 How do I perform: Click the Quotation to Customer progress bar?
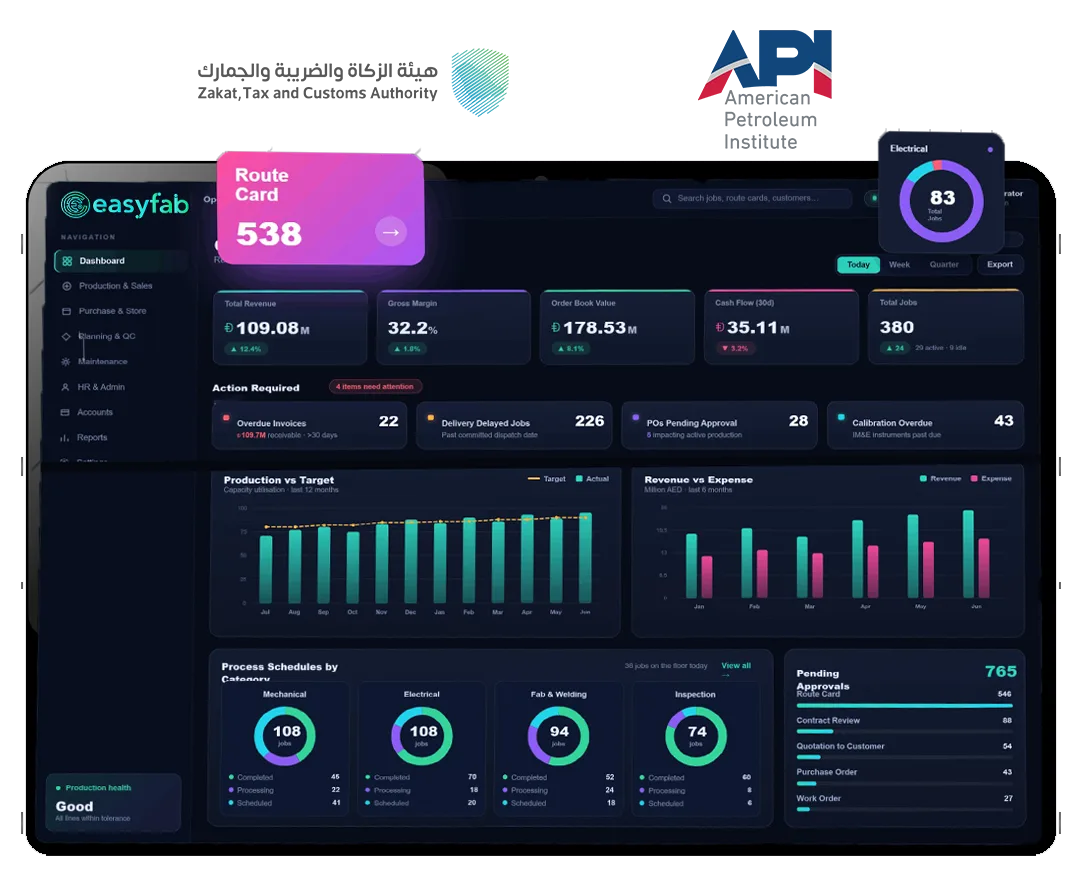pyautogui.click(x=905, y=757)
